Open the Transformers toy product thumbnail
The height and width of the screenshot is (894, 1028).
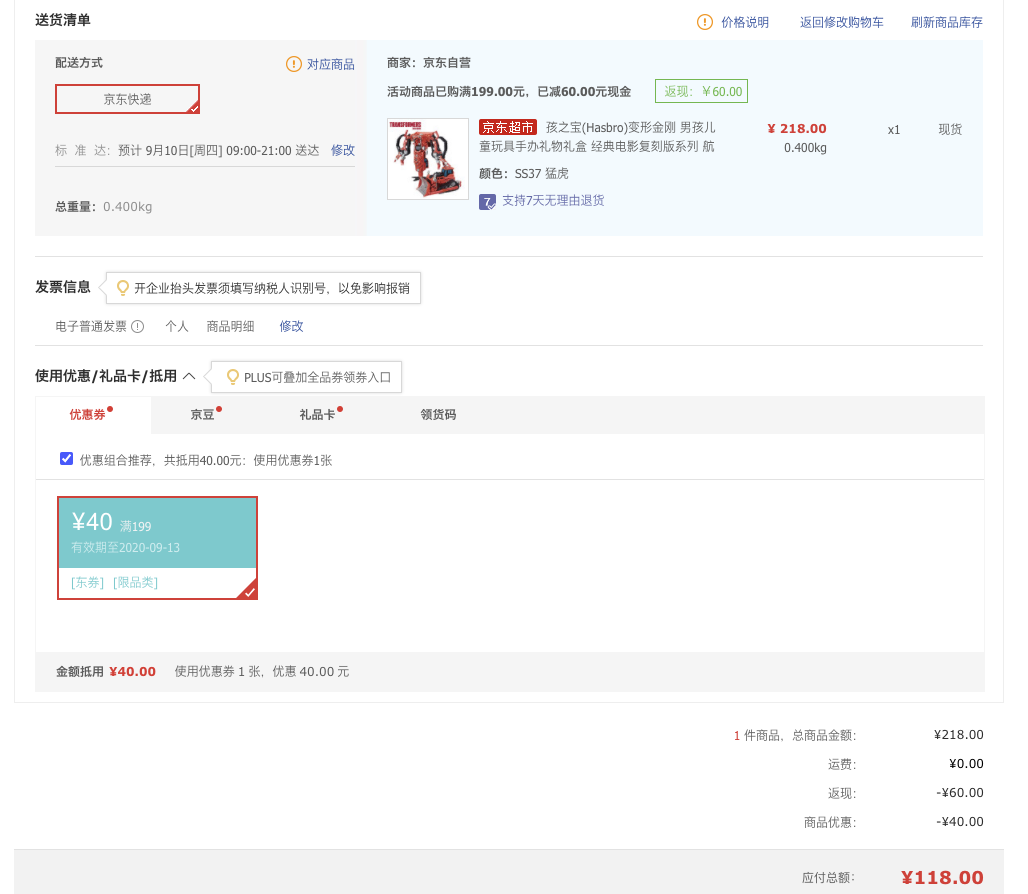pyautogui.click(x=427, y=159)
